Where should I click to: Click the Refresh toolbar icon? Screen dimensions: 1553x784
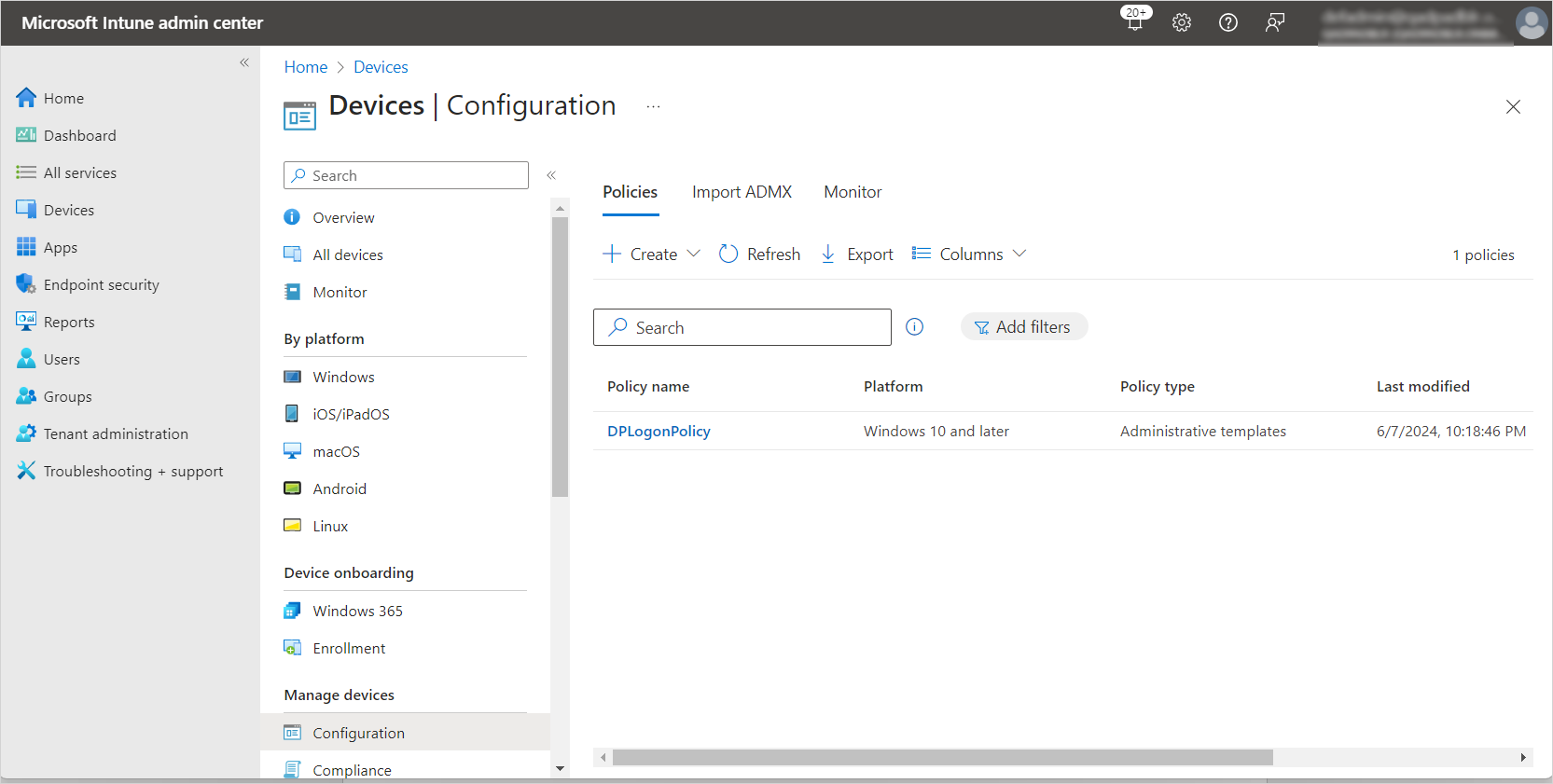728,254
